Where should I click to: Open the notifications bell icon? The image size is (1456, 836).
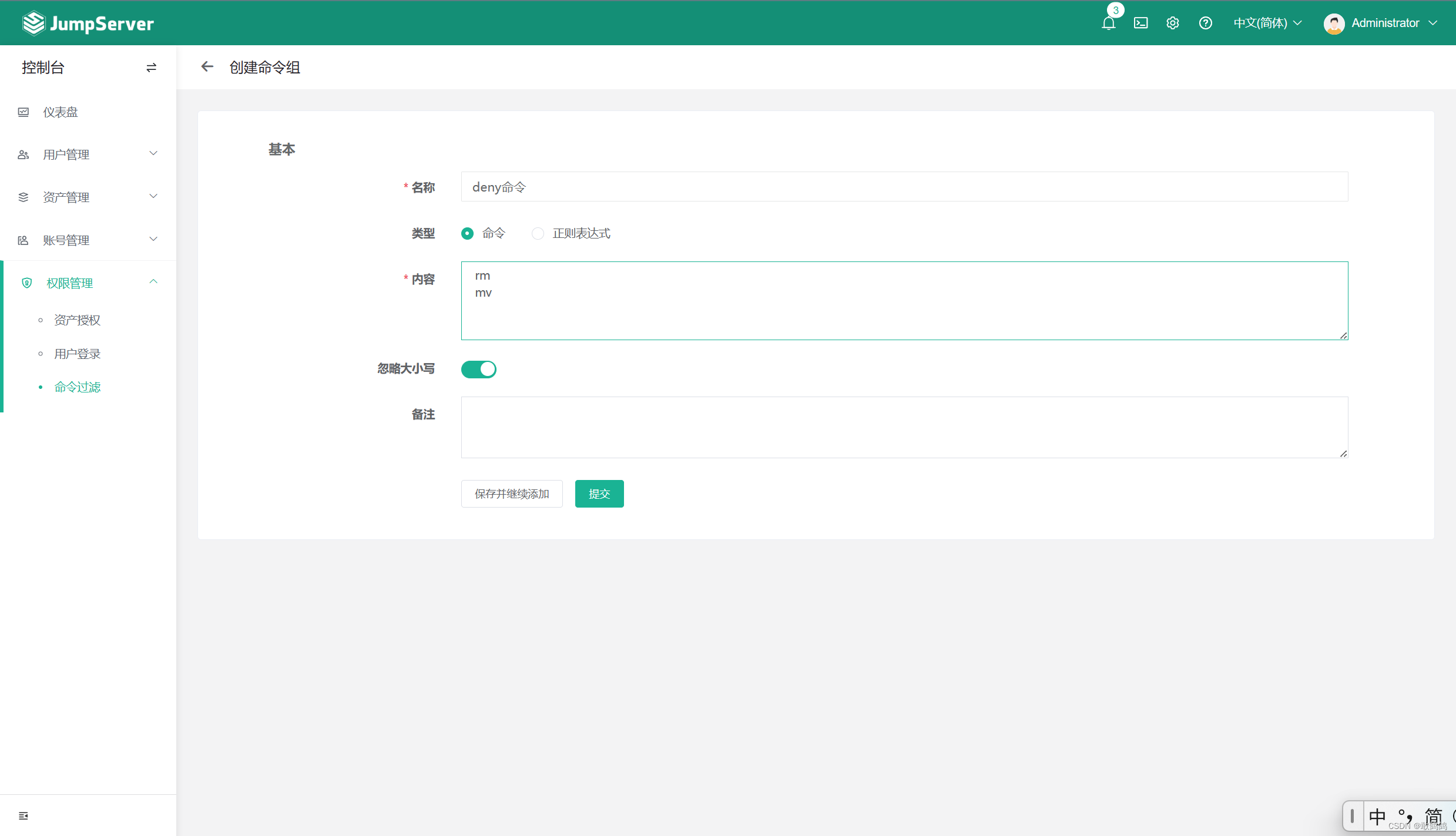1108,23
